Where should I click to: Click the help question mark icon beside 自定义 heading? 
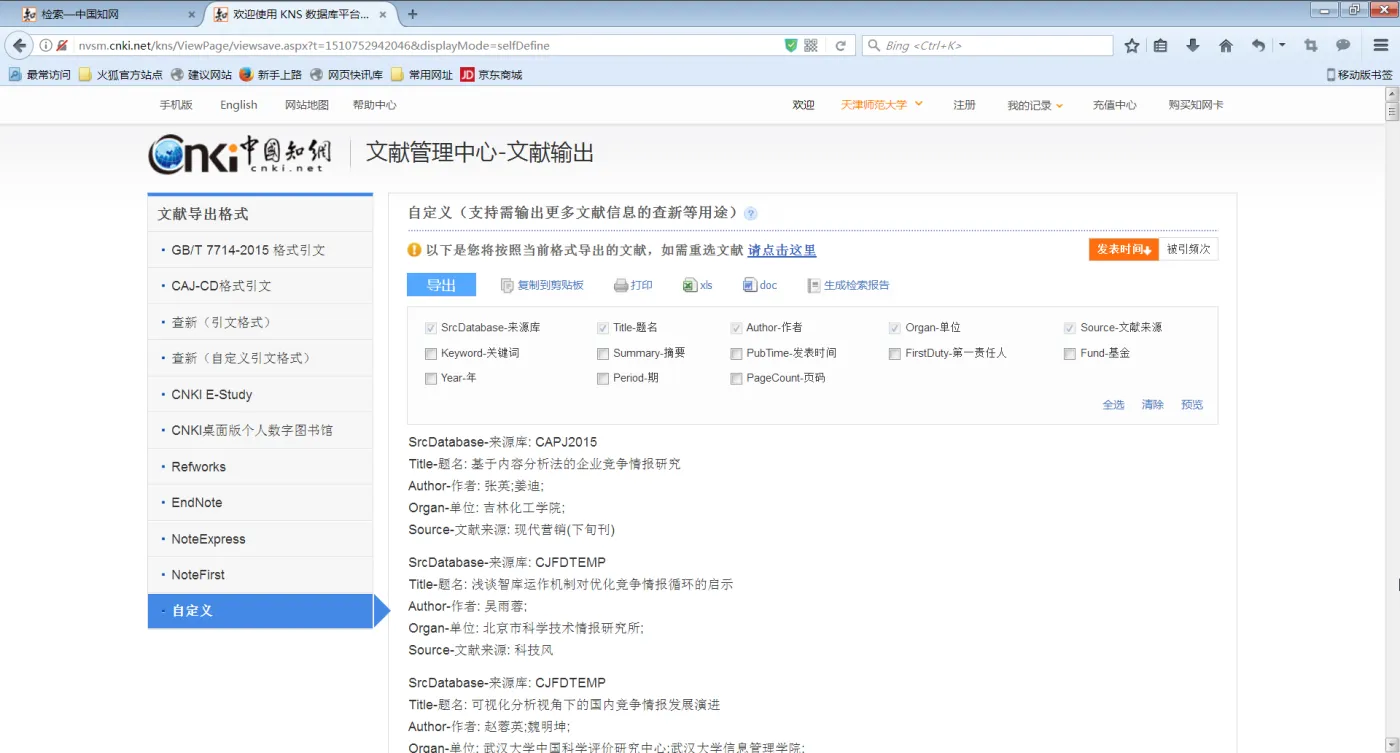coord(751,213)
